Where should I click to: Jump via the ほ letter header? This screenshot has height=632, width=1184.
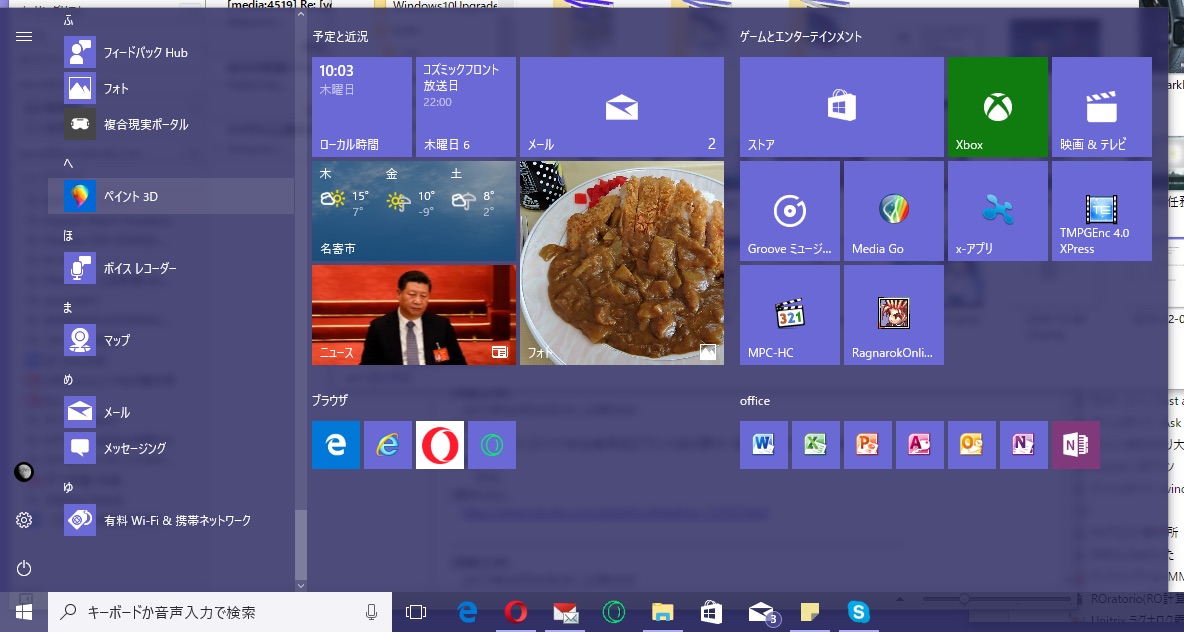(x=68, y=236)
